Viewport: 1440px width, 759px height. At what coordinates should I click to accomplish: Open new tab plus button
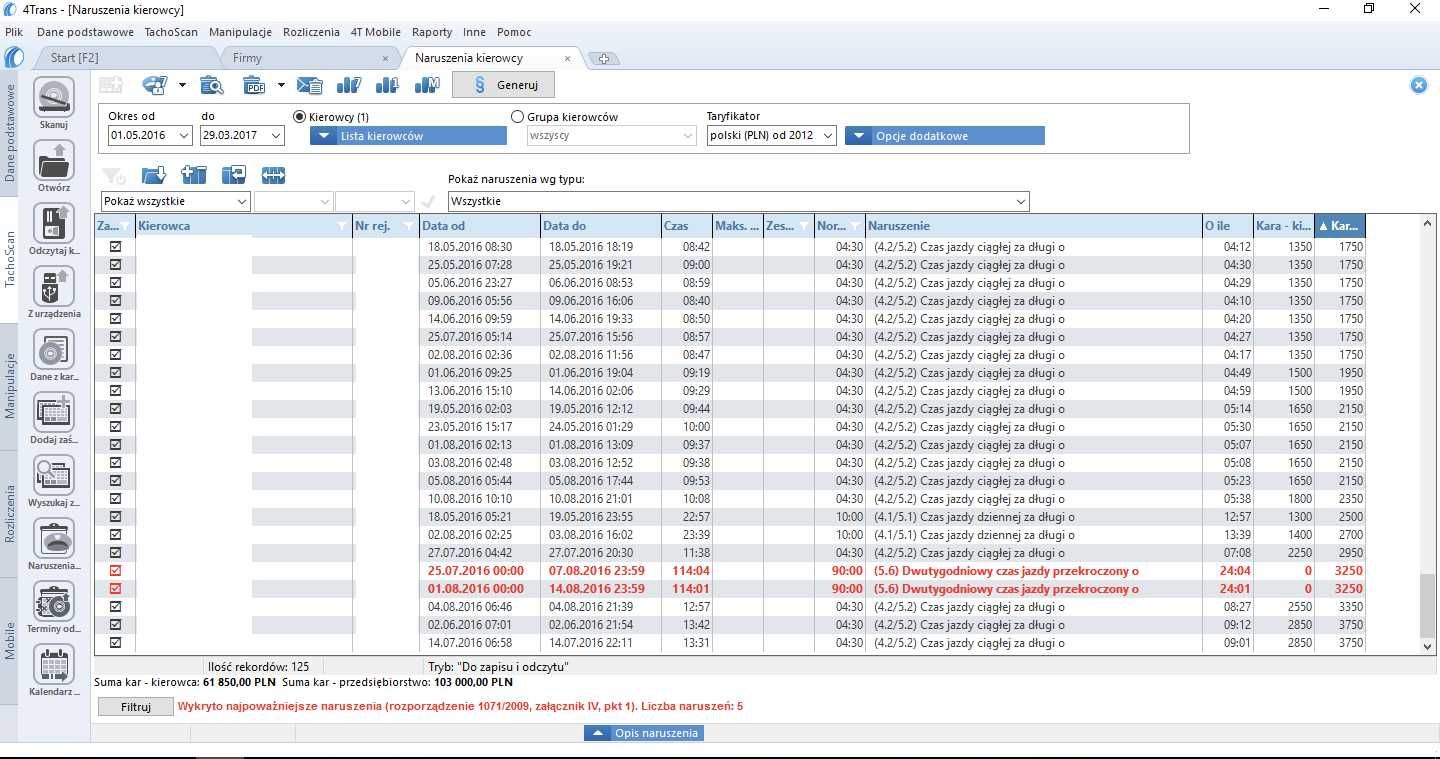[x=603, y=59]
